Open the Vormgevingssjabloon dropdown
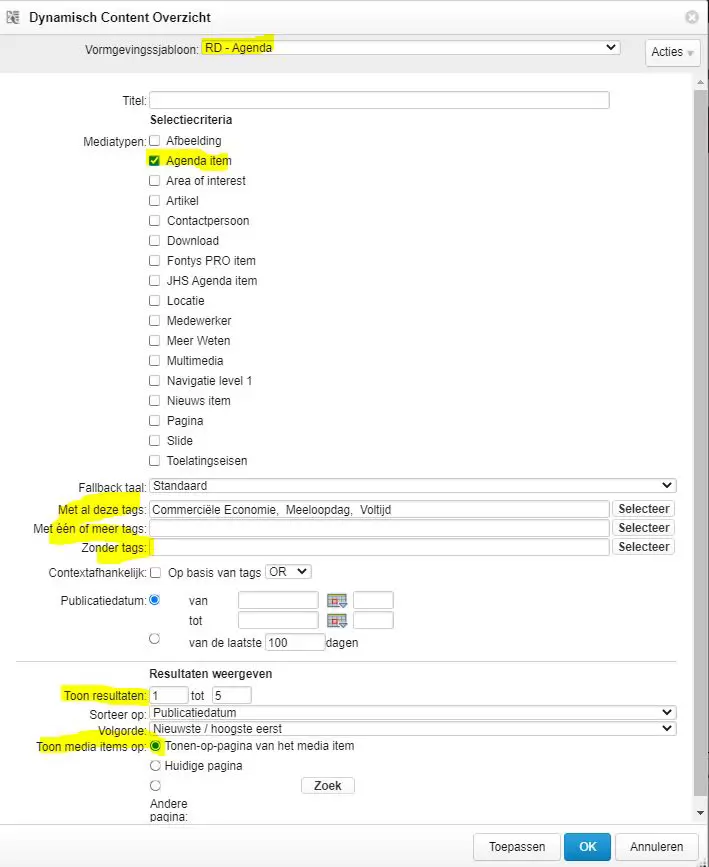Screen dimensions: 709x867 coord(410,47)
